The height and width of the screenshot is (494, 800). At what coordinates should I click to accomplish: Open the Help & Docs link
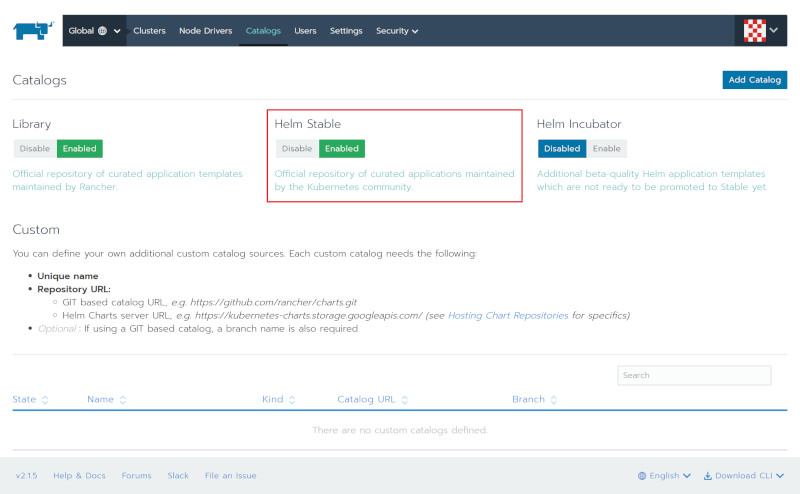click(x=79, y=476)
